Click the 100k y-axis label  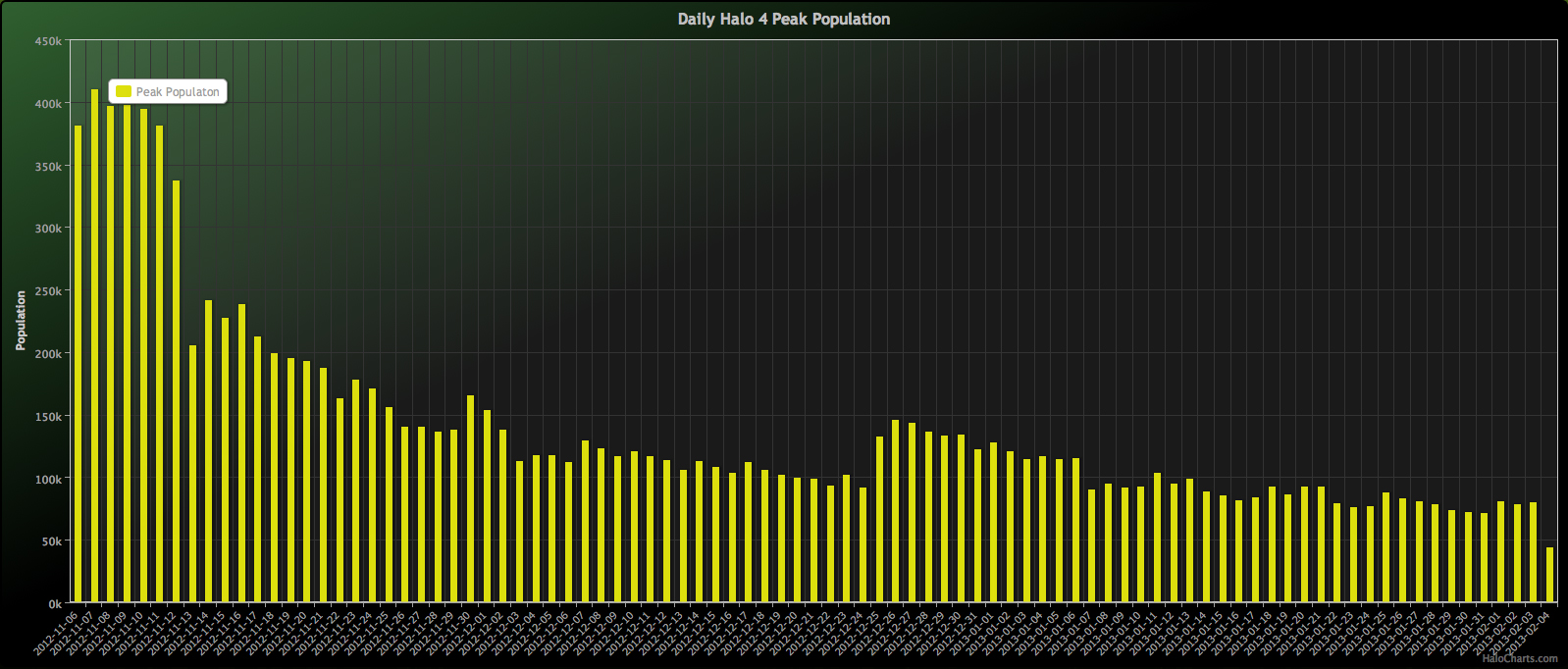click(x=48, y=480)
